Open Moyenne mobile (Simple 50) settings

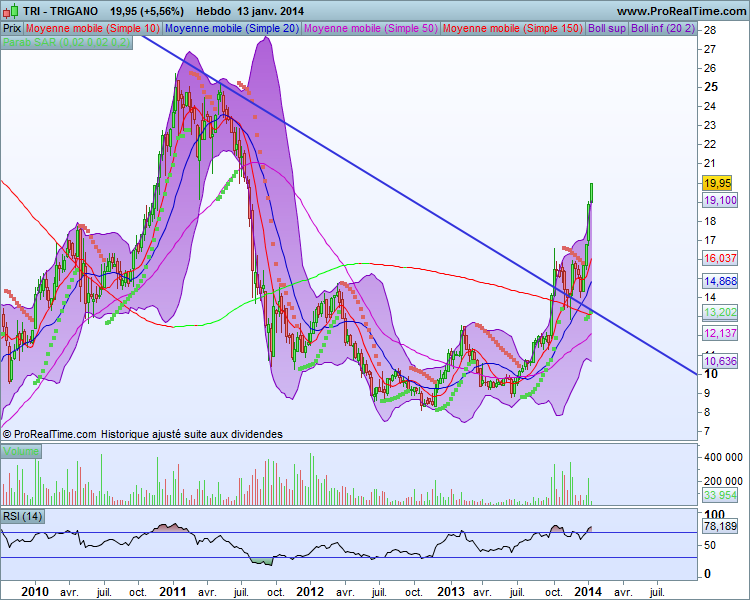(x=371, y=28)
